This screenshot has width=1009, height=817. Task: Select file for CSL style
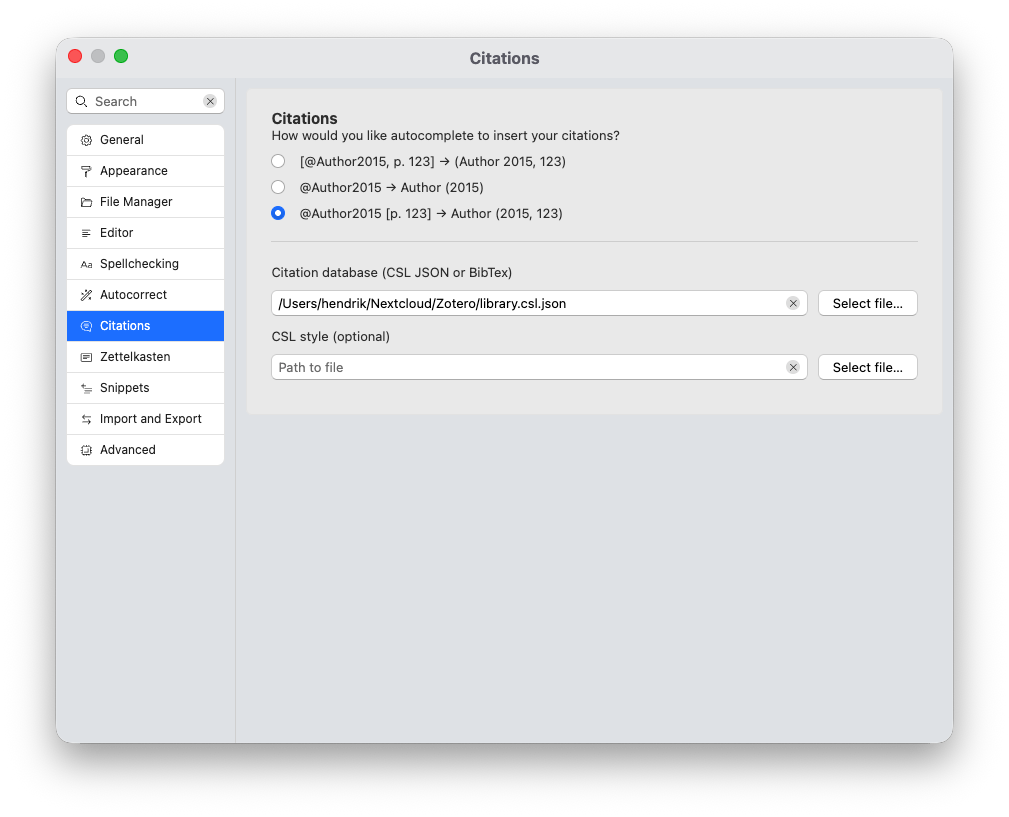[867, 367]
